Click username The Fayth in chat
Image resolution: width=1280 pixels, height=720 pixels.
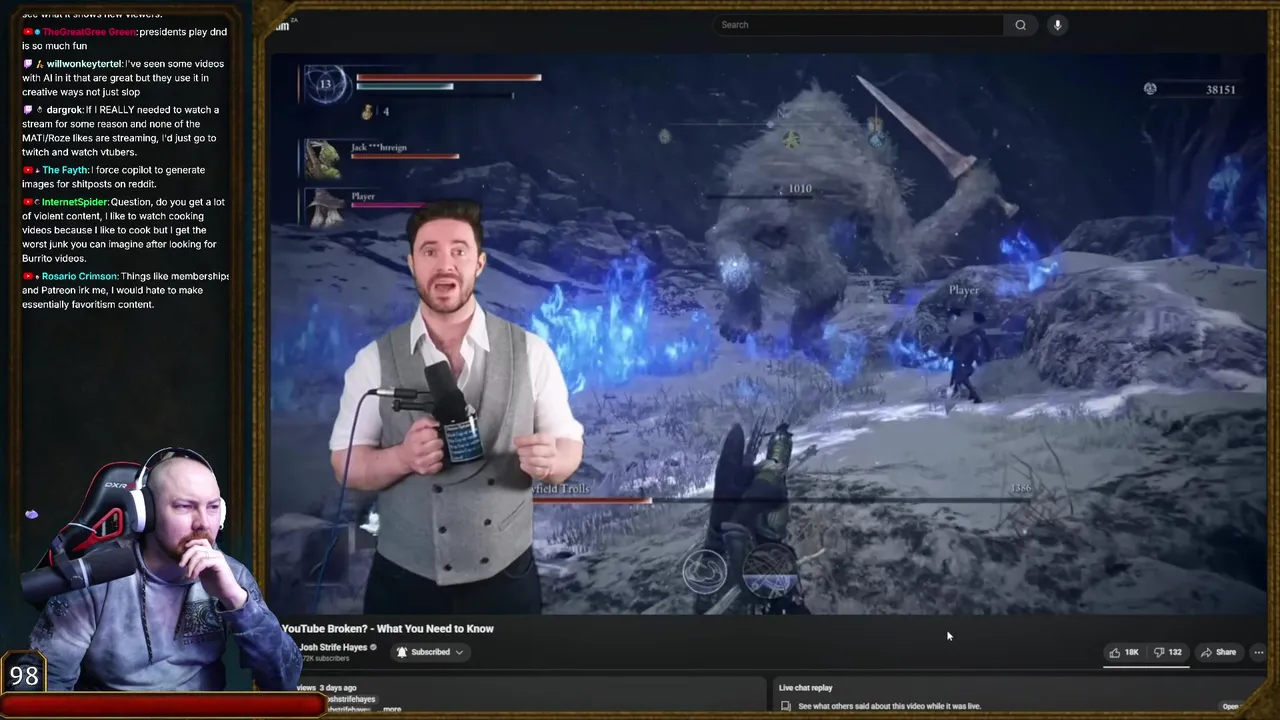(65, 170)
